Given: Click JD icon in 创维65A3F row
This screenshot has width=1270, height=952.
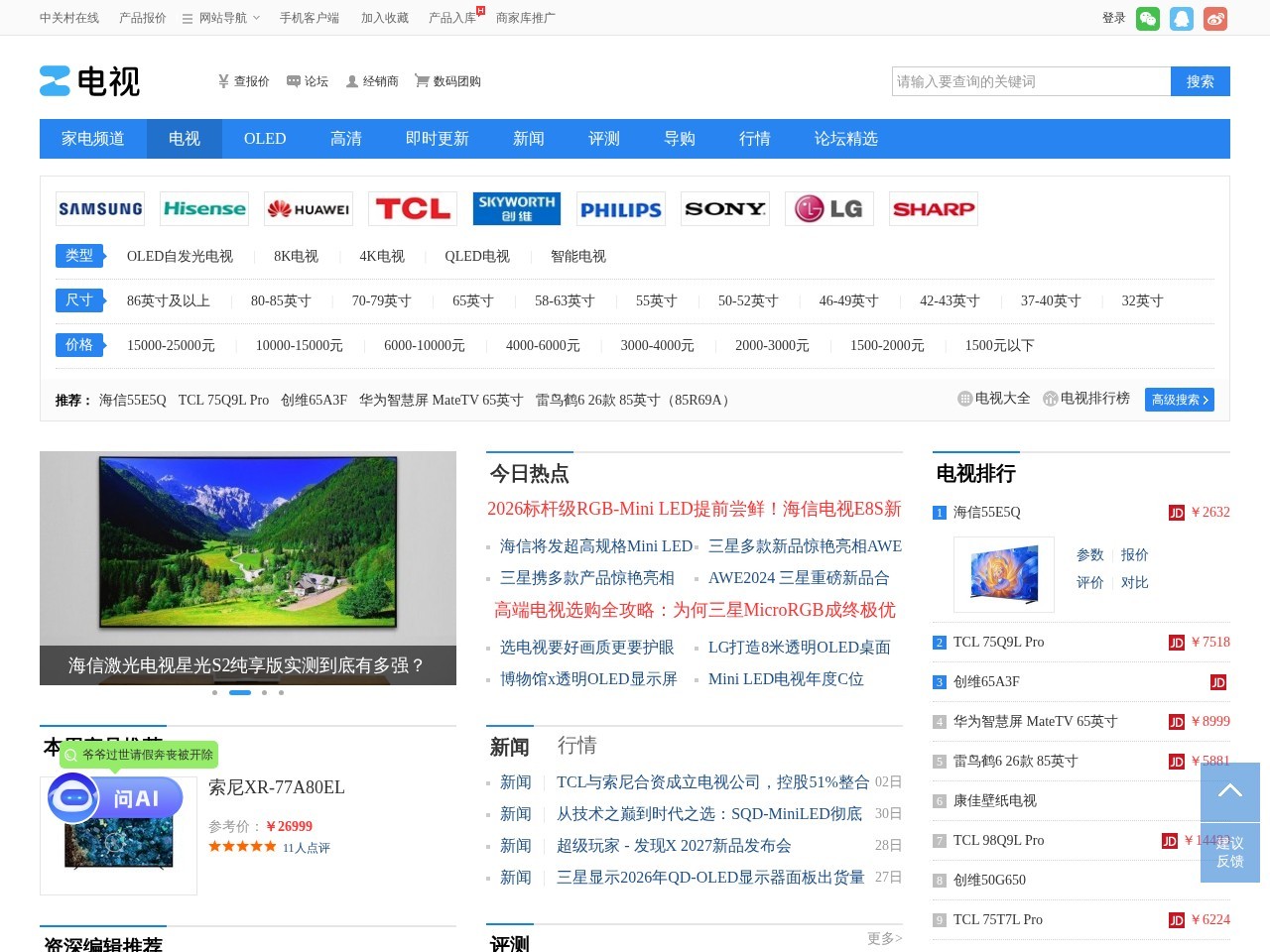Looking at the screenshot, I should pyautogui.click(x=1218, y=682).
